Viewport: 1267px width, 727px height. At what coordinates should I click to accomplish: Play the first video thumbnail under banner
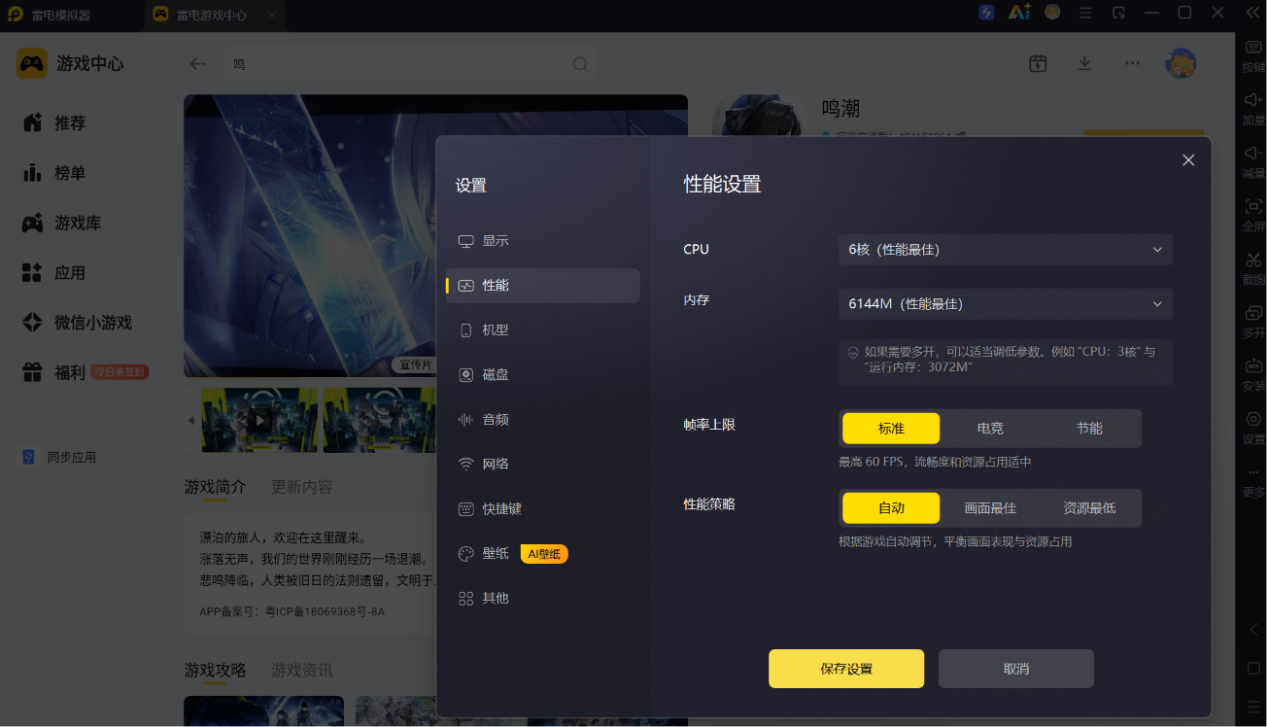click(260, 420)
